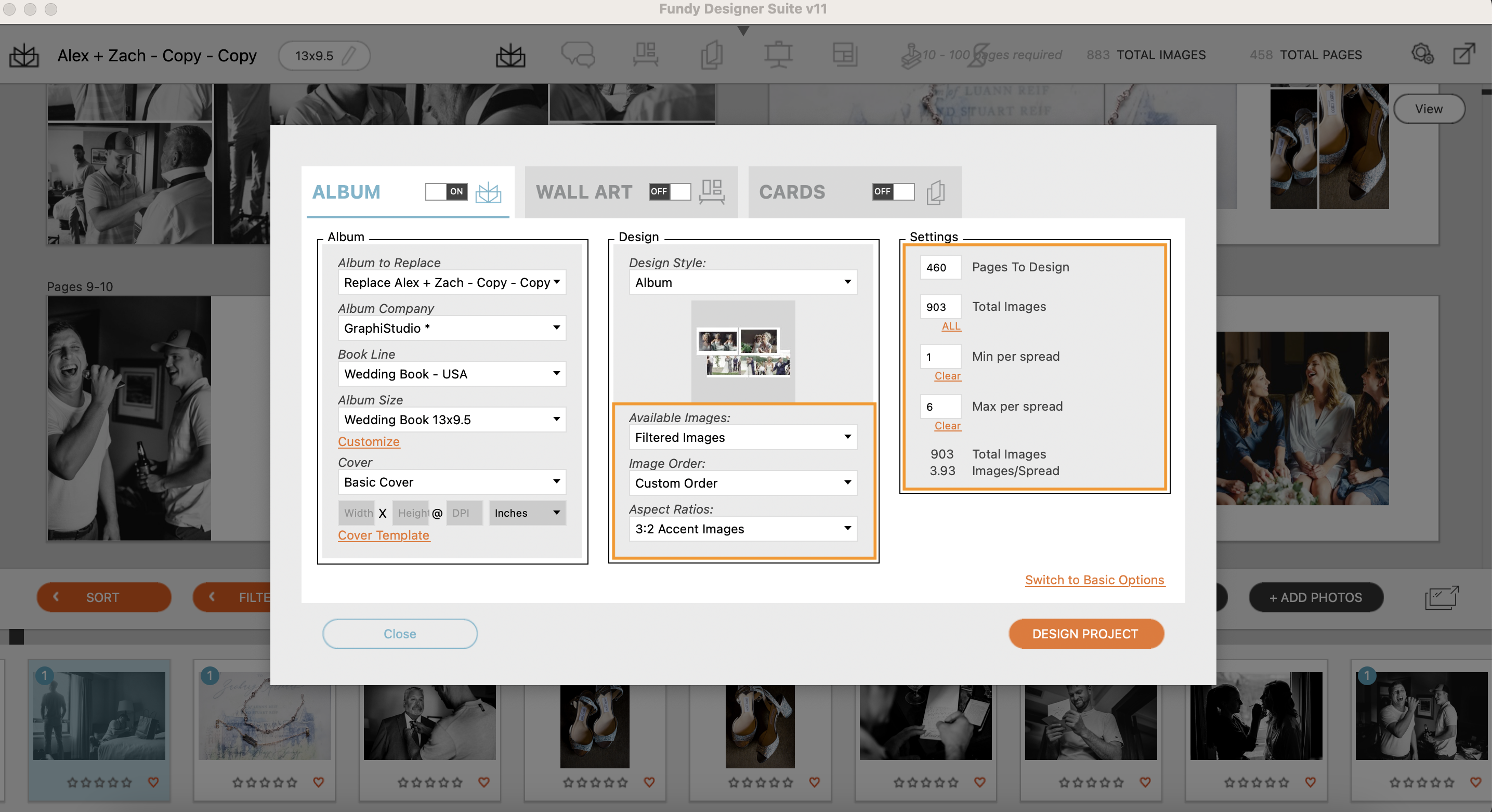Screen dimensions: 1492x812
Task: Edit the Total Images field
Action: 940,307
